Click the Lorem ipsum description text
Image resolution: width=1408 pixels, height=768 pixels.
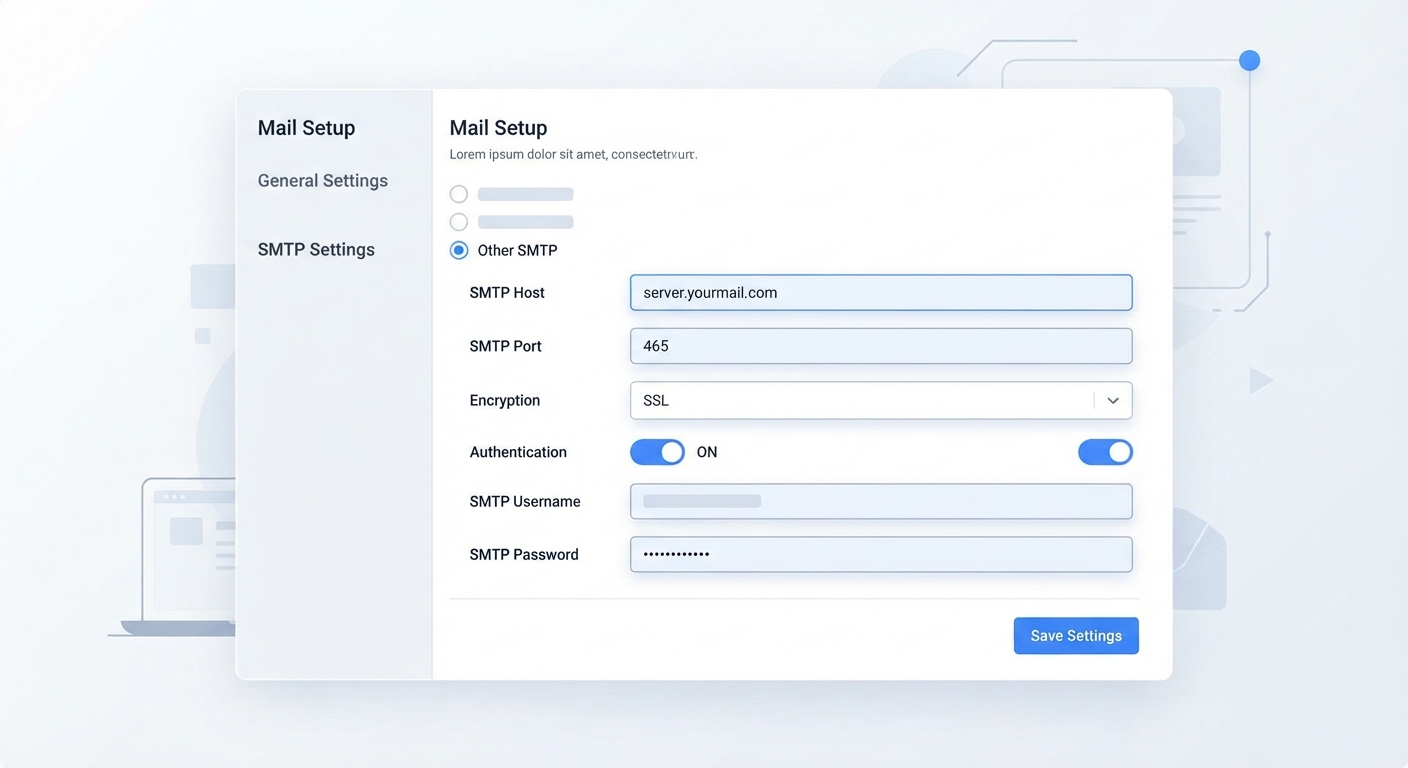[573, 155]
